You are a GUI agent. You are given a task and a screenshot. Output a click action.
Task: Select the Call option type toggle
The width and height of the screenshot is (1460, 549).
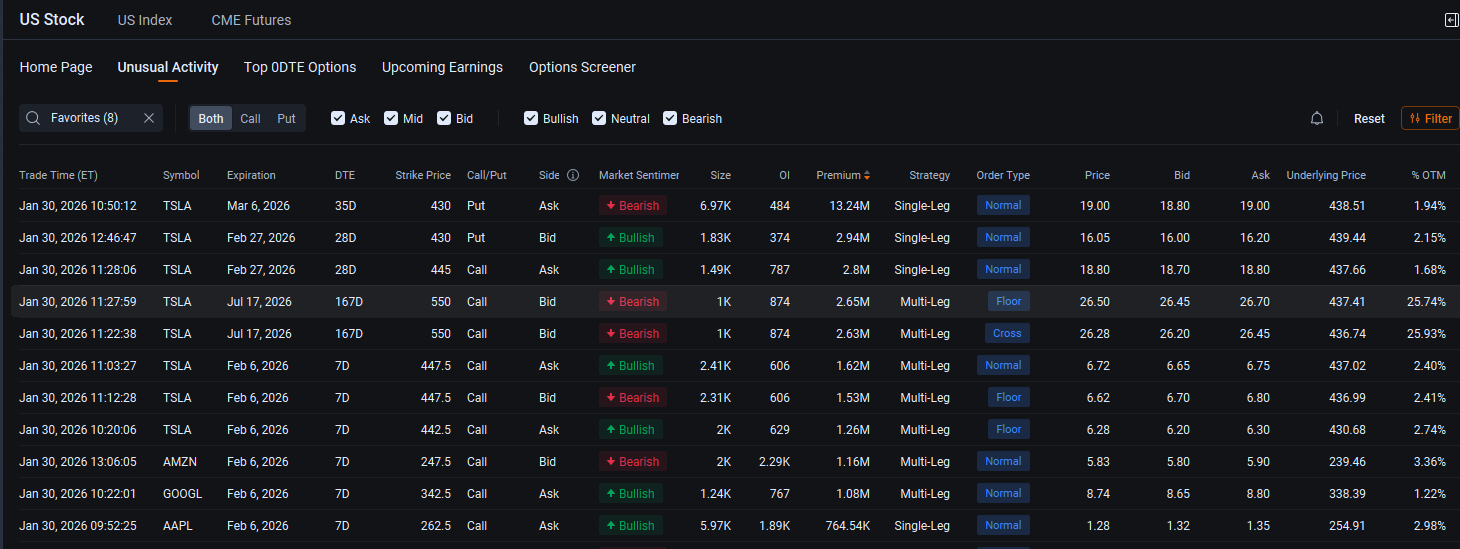coord(250,118)
